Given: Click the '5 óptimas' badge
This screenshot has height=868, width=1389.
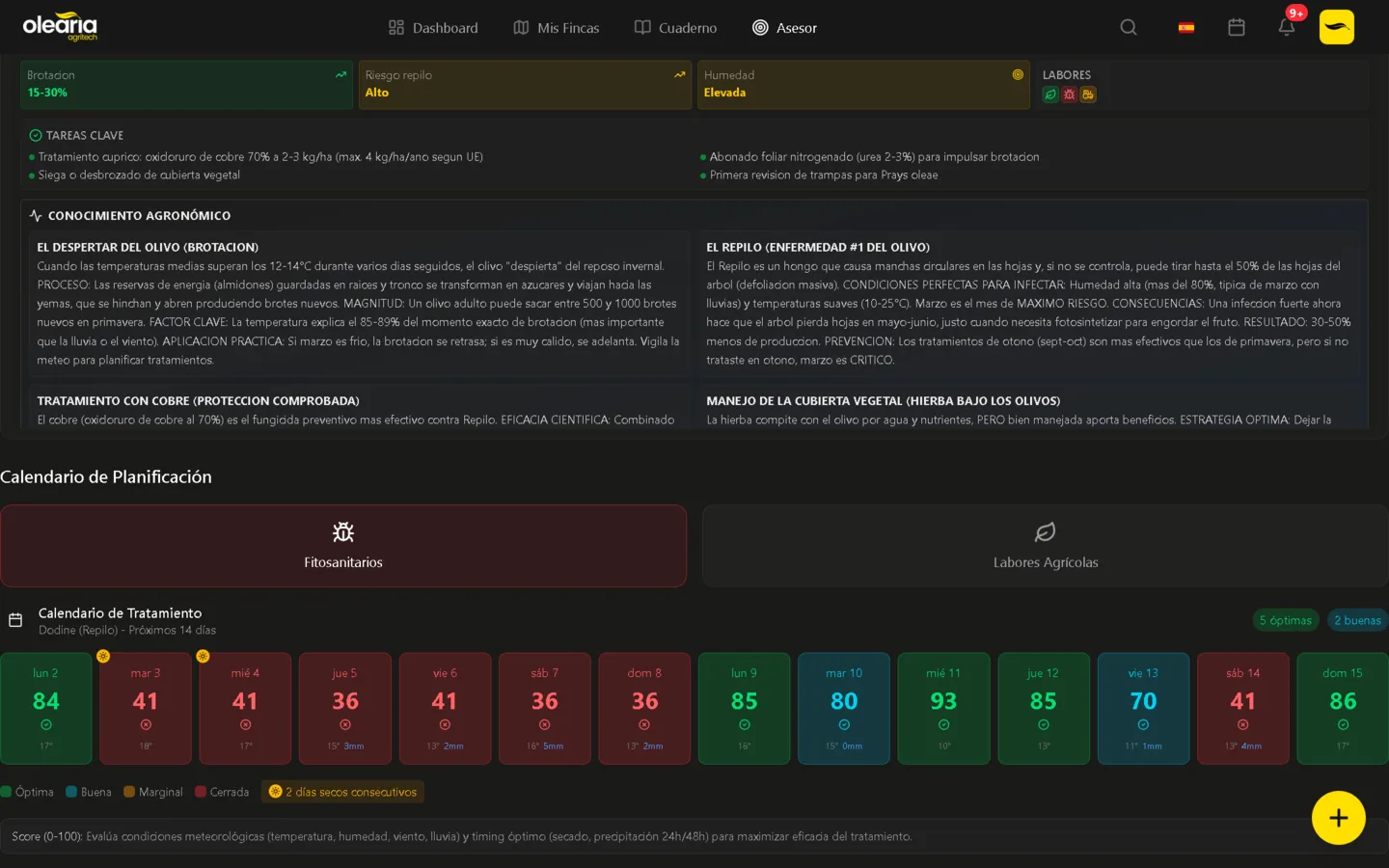Looking at the screenshot, I should 1285,620.
